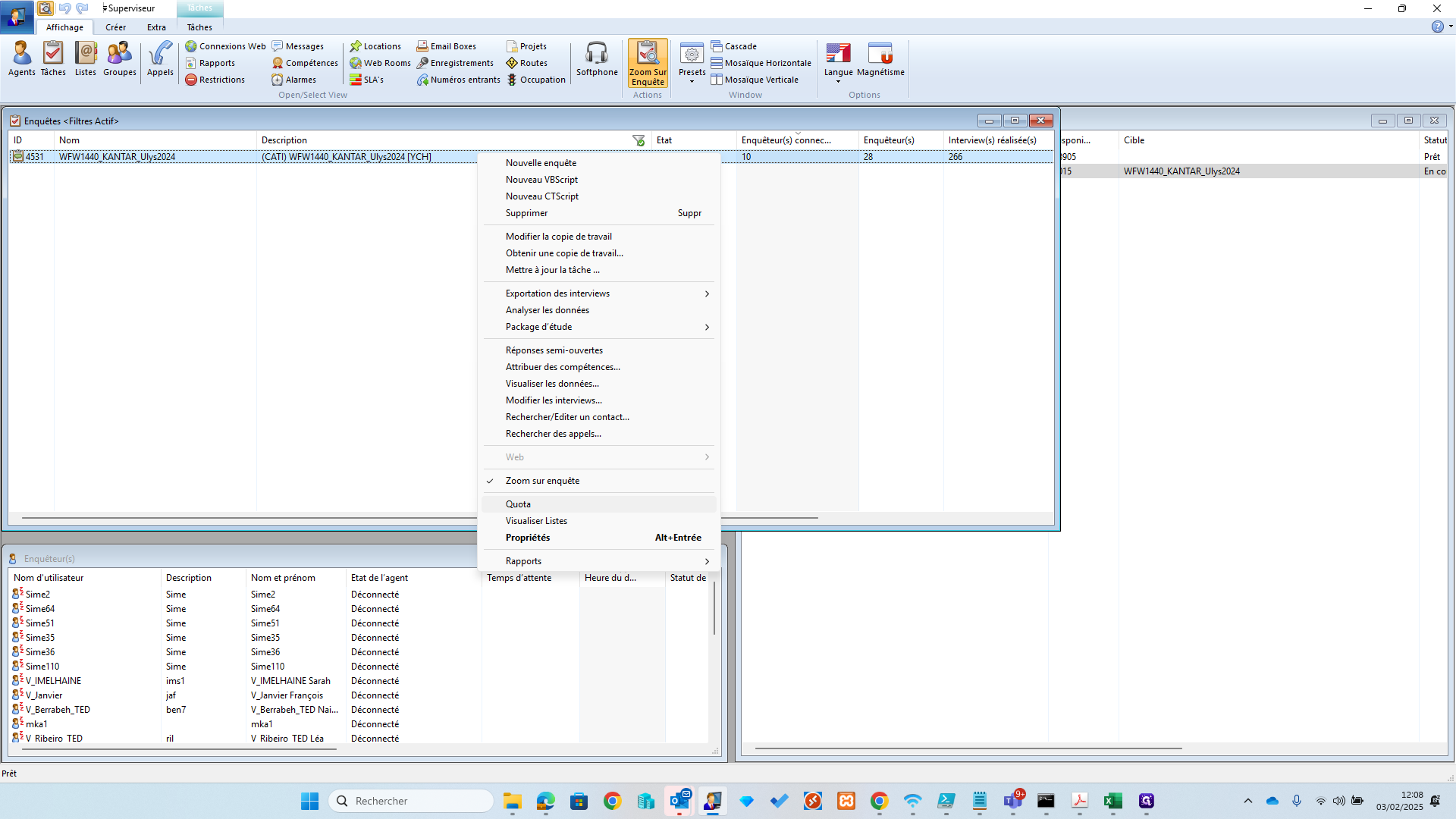
Task: Expand Rapports submenu in context menu
Action: [x=598, y=561]
